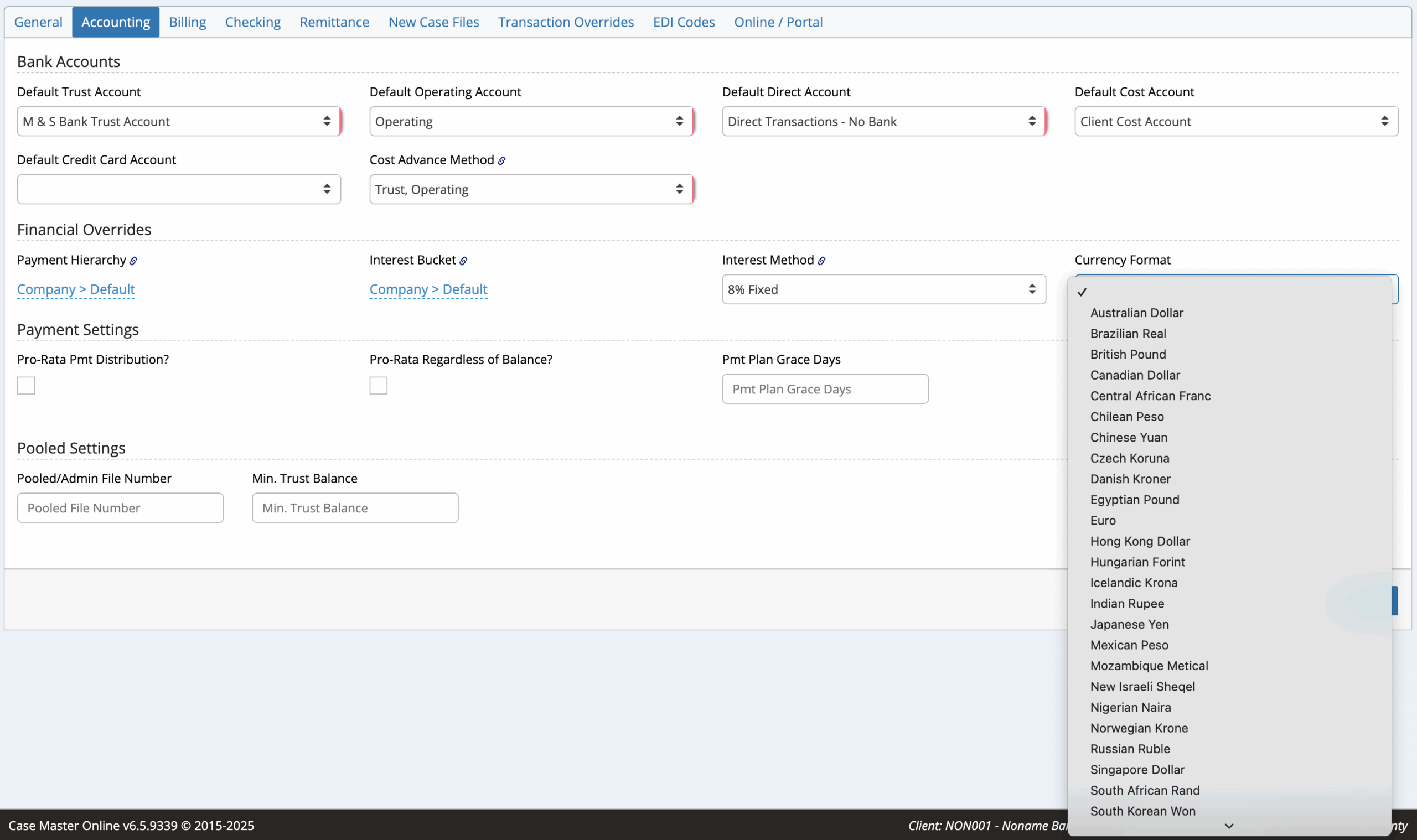This screenshot has height=840, width=1417.
Task: Enable the Pro-Rata Pmt Distribution checkbox
Action: [x=25, y=386]
